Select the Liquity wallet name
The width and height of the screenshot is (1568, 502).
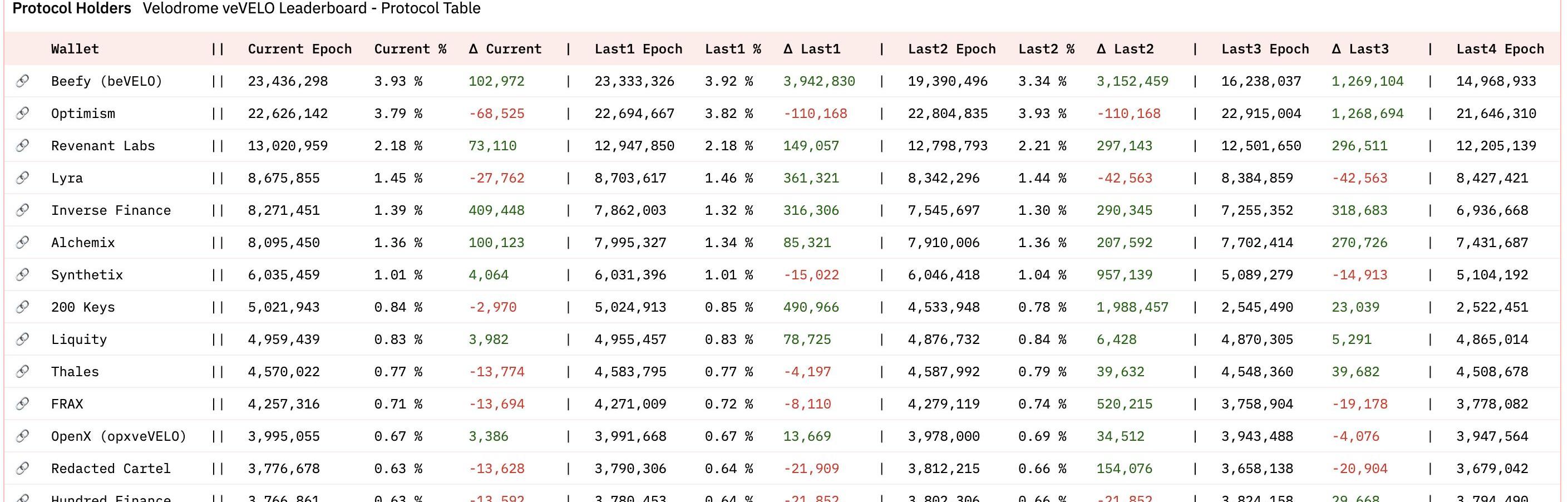pos(79,339)
